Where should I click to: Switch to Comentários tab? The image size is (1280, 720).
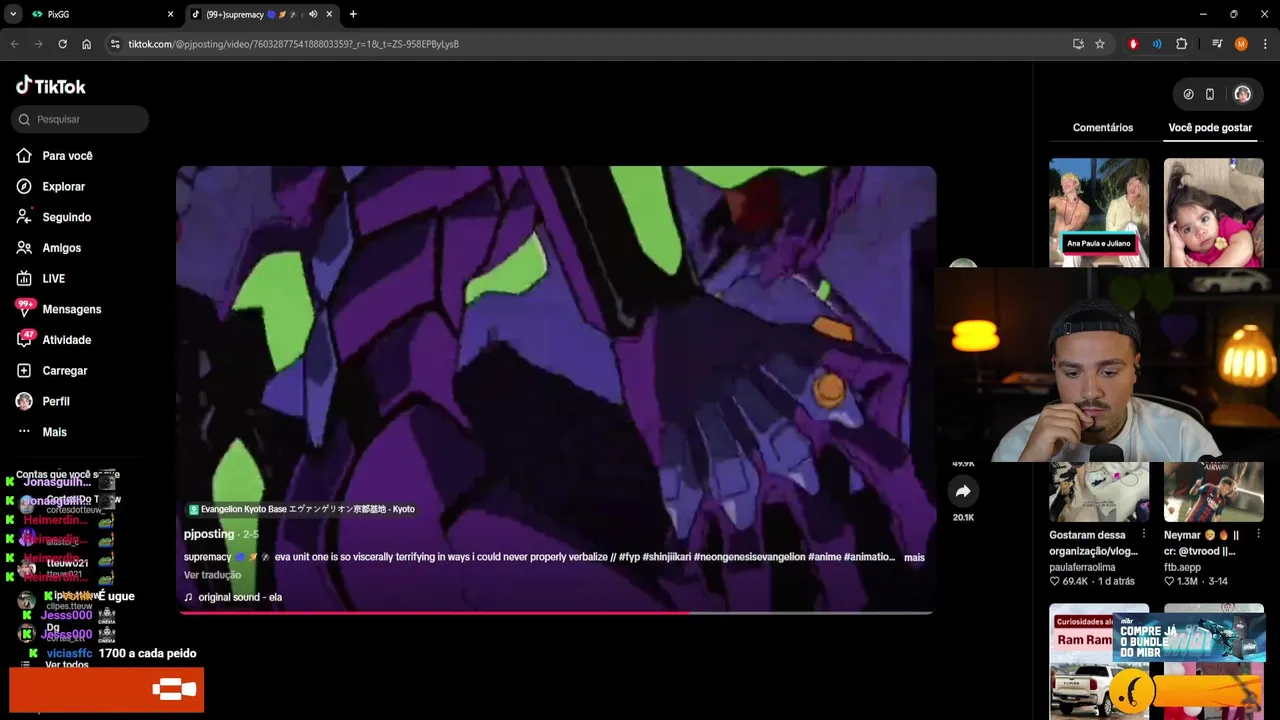(x=1103, y=128)
